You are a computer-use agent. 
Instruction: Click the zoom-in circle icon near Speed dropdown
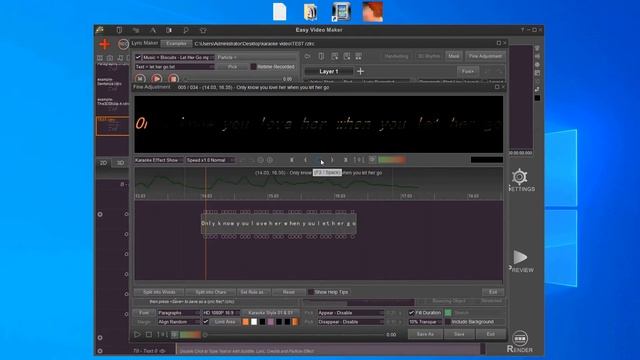[x=270, y=160]
